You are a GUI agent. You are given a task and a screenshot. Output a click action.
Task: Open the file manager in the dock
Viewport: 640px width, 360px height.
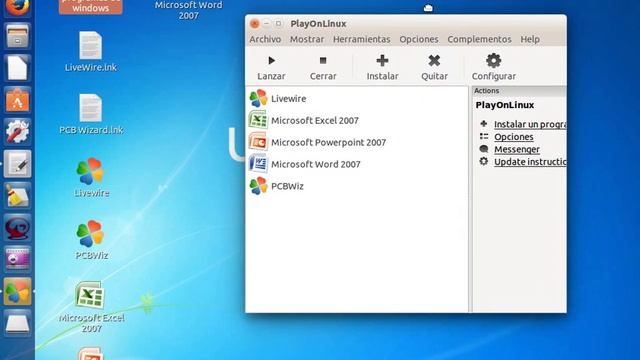click(17, 36)
